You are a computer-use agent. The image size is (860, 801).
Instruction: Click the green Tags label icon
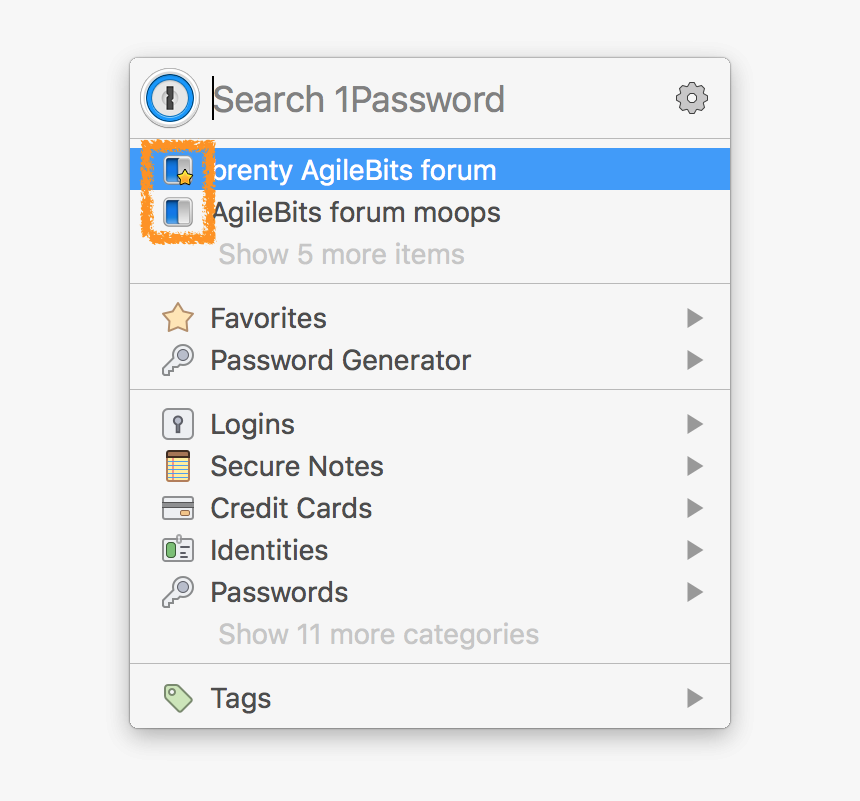pos(177,698)
